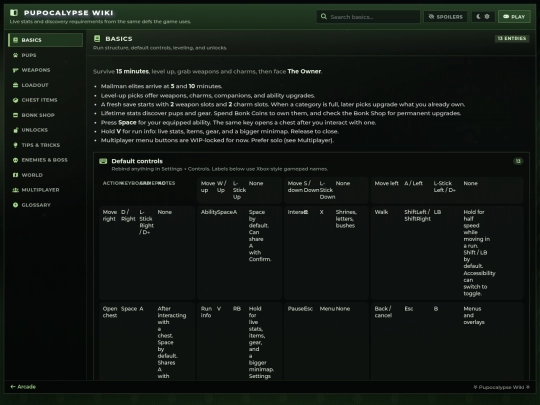The image size is (540, 405).
Task: Focus the Search basics field
Action: [368, 17]
